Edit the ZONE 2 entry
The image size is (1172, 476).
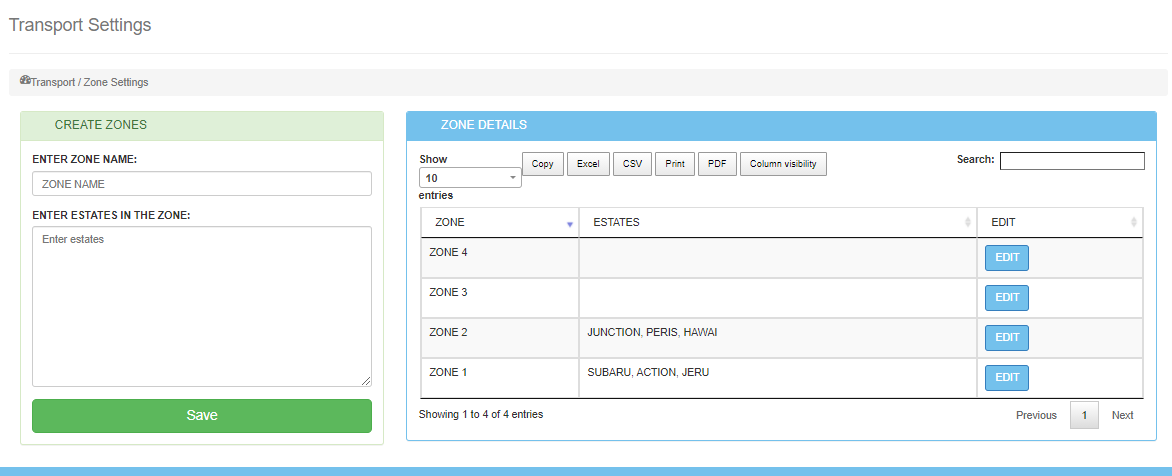coord(1007,338)
